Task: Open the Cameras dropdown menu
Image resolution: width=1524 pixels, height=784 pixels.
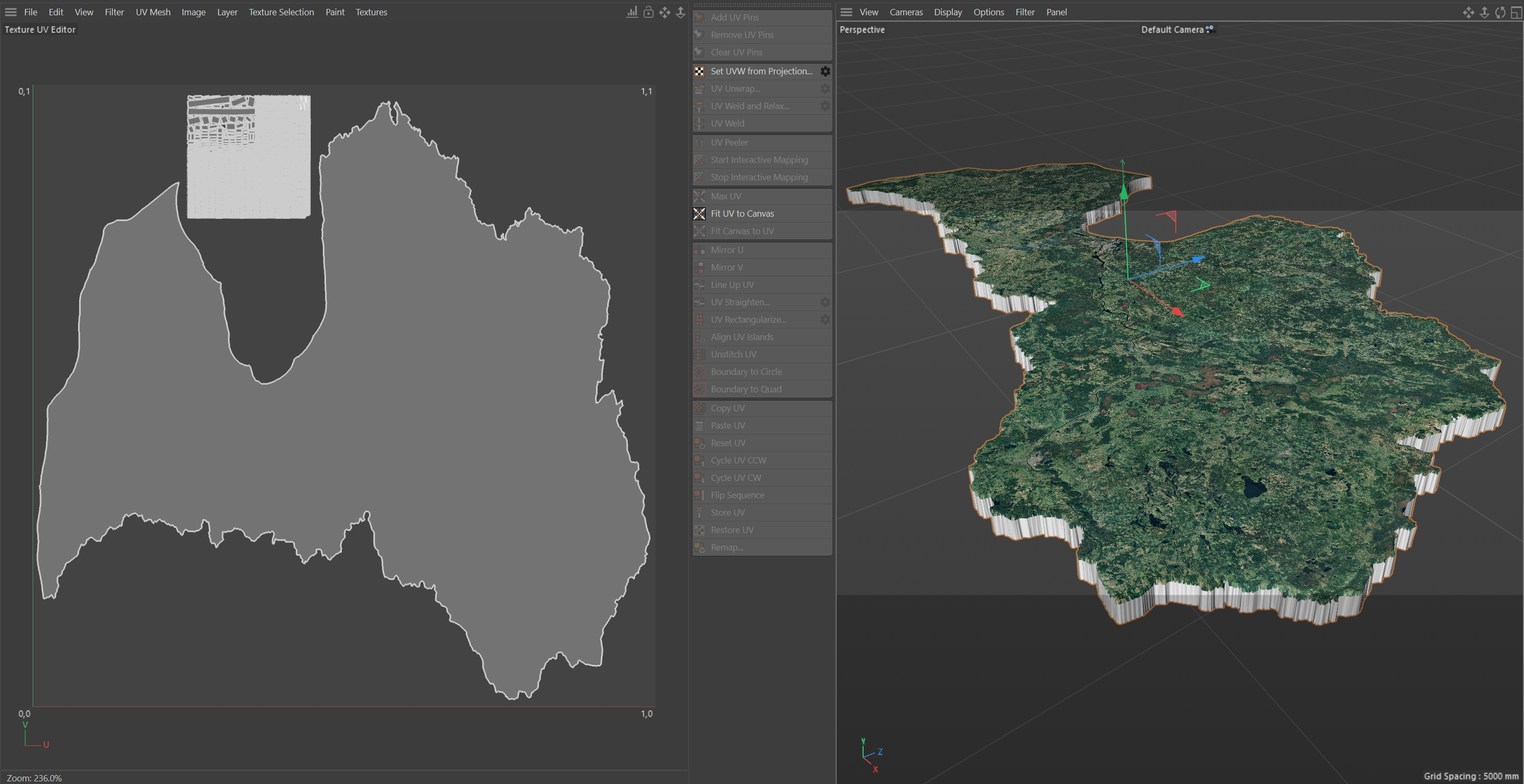Action: click(906, 12)
